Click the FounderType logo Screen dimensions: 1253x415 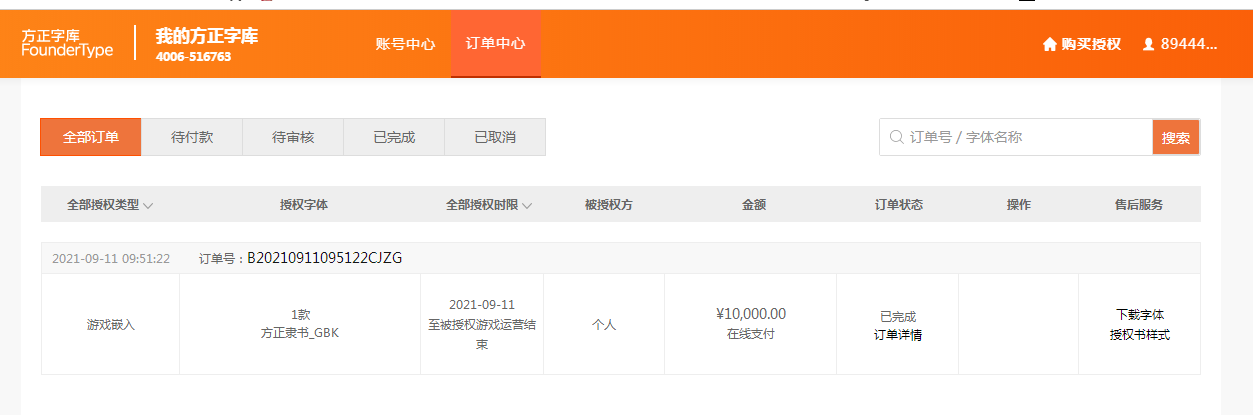click(67, 43)
